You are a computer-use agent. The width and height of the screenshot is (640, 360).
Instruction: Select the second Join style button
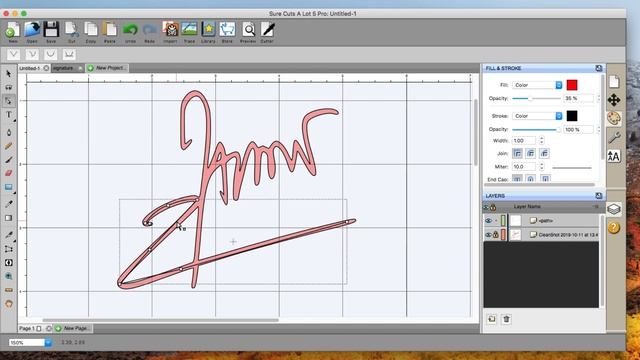531,153
